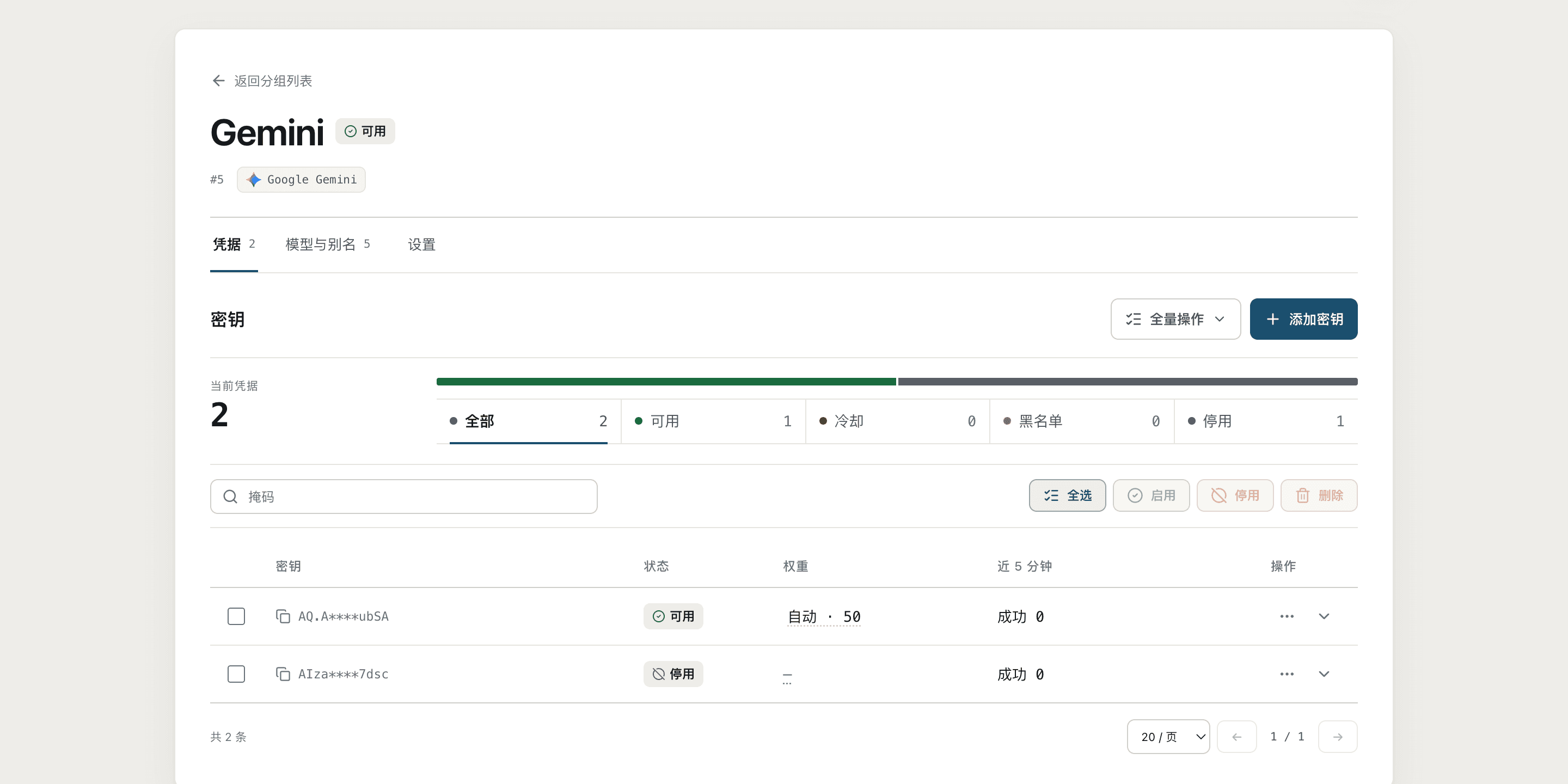Click the 停用 bulk action button
The image size is (1568, 784).
click(x=1234, y=495)
